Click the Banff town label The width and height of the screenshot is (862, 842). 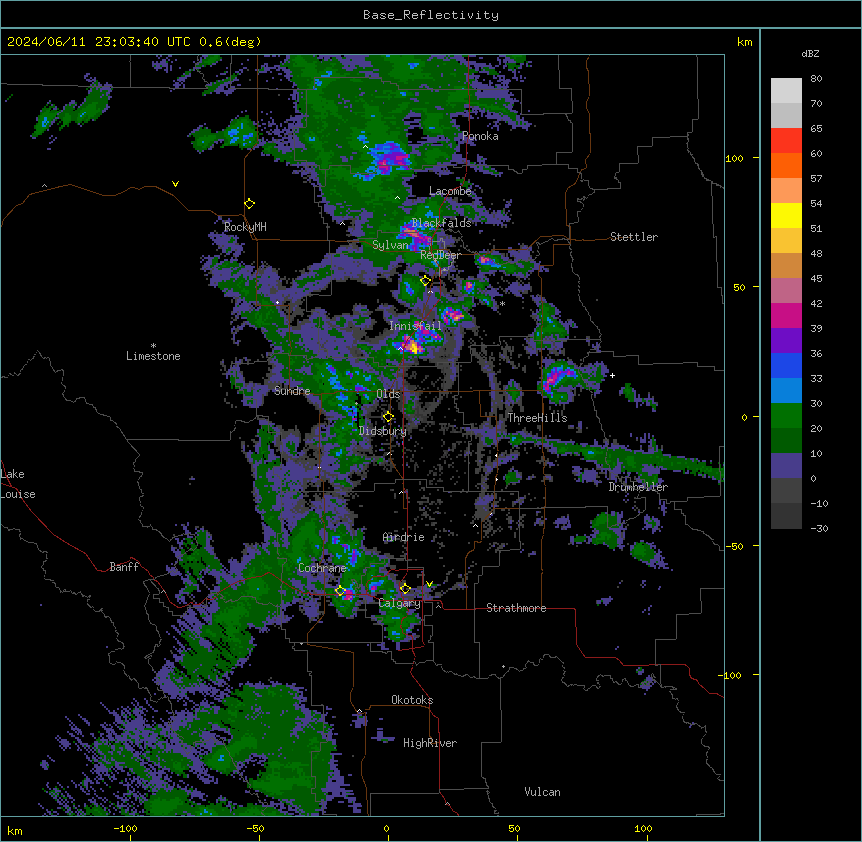click(124, 567)
